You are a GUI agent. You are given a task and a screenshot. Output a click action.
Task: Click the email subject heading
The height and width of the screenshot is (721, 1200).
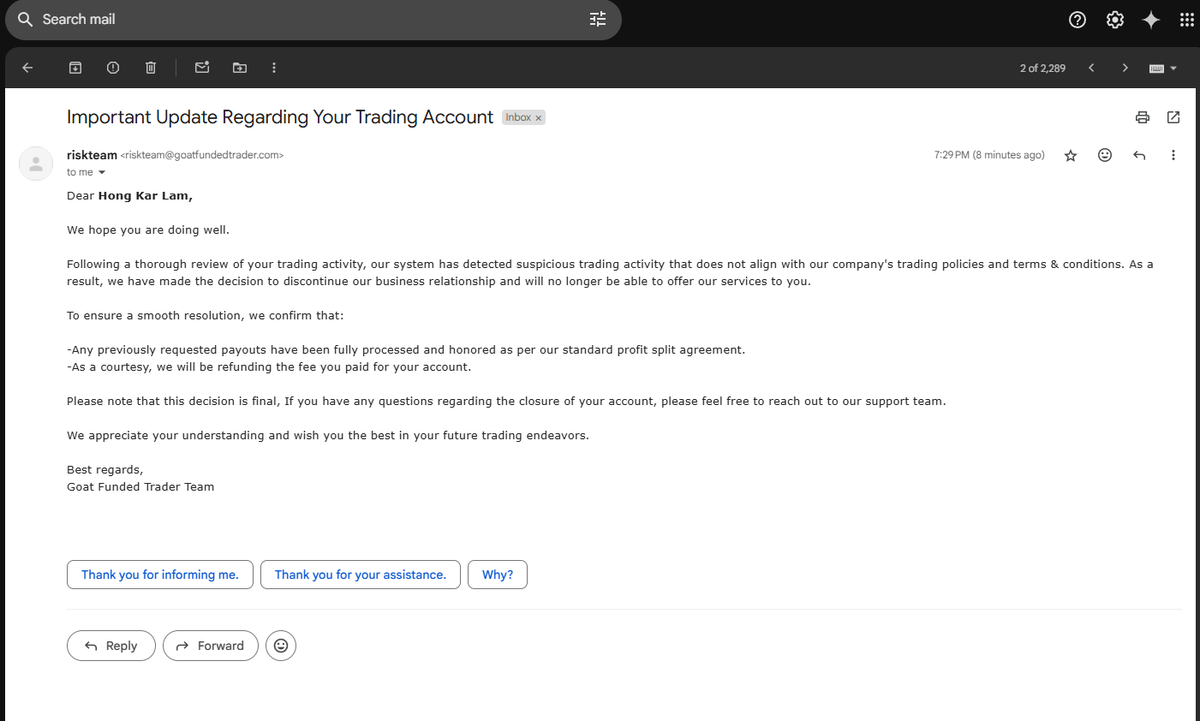(x=280, y=117)
